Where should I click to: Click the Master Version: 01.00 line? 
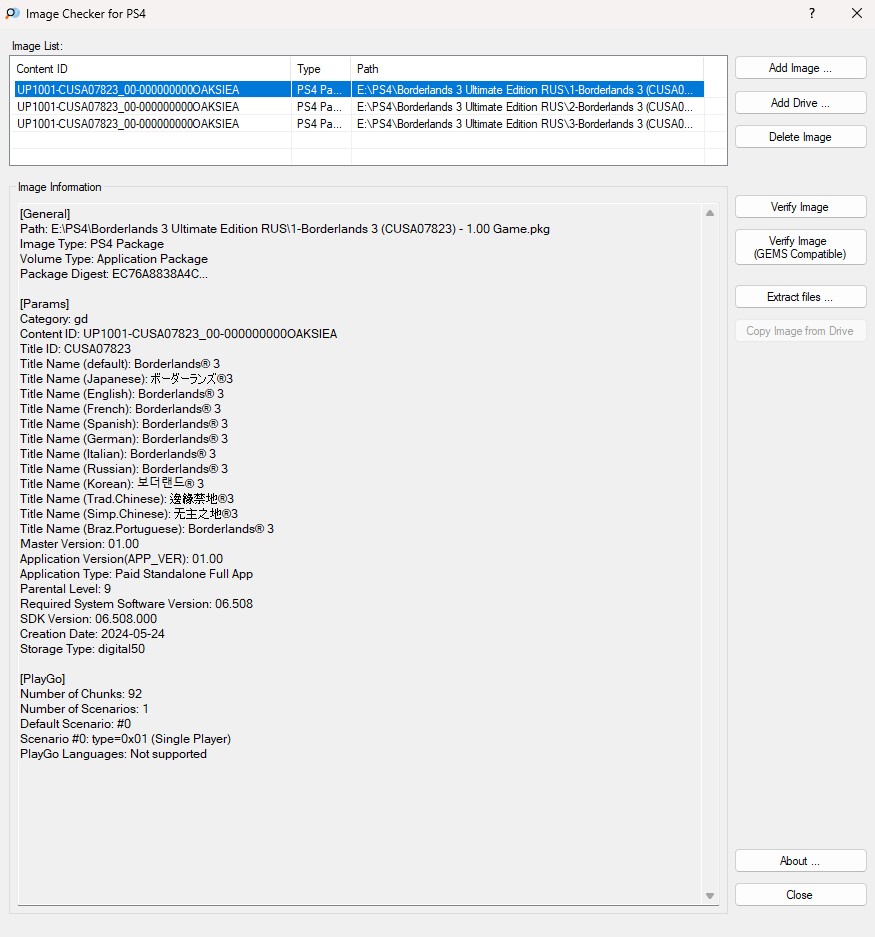(x=79, y=544)
